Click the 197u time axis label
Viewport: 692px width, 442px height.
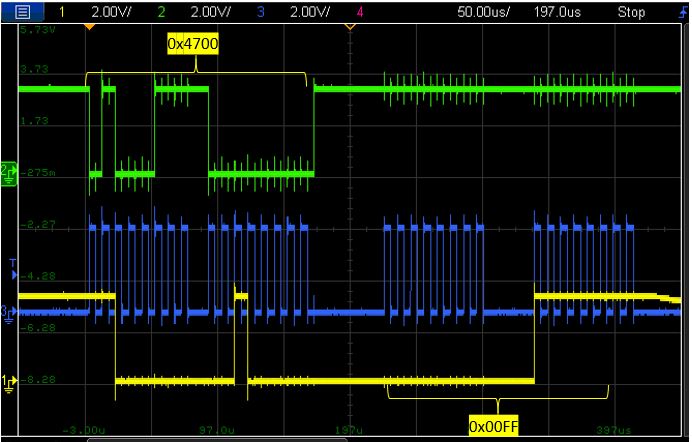[349, 430]
